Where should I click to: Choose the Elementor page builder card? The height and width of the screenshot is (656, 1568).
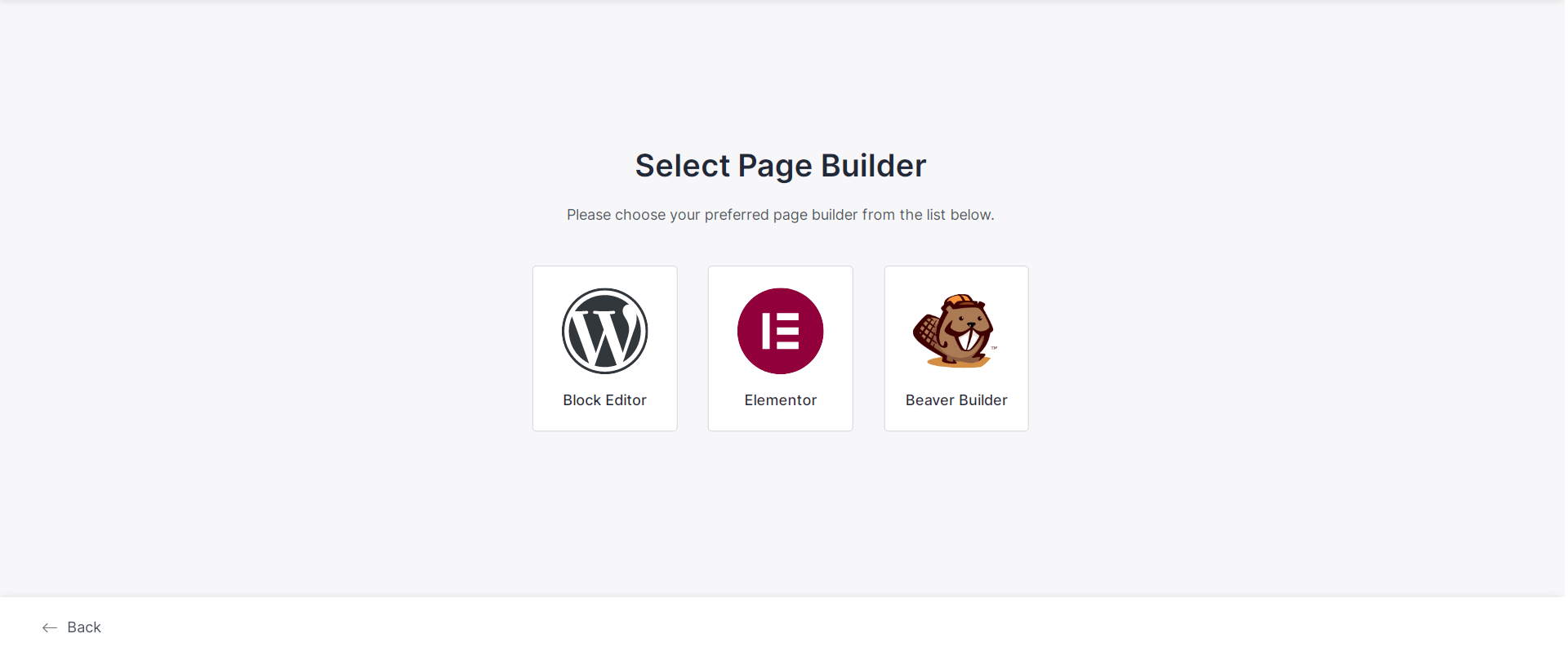[780, 348]
